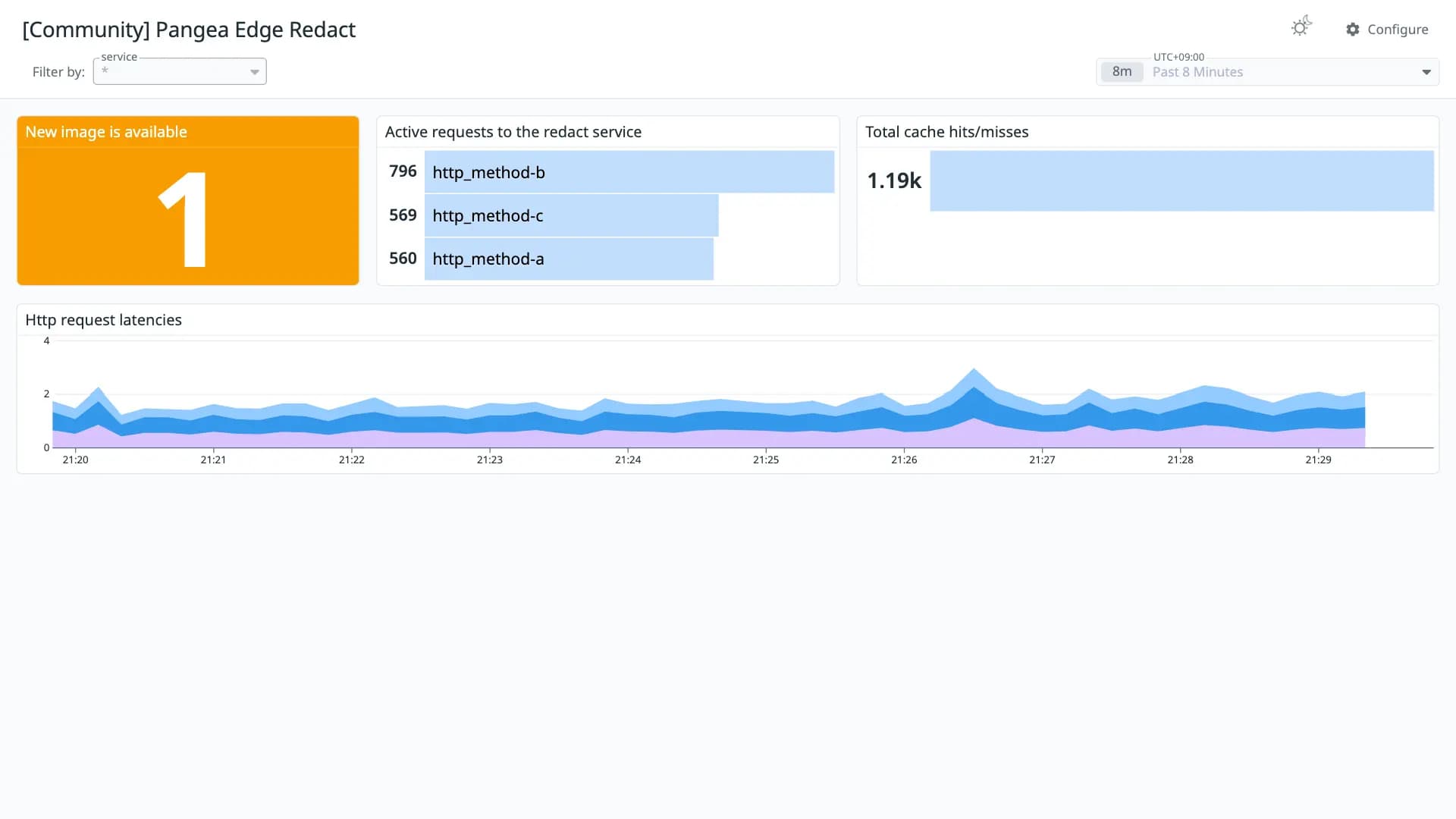Click the Total cache hits/misses bar

click(x=1181, y=180)
